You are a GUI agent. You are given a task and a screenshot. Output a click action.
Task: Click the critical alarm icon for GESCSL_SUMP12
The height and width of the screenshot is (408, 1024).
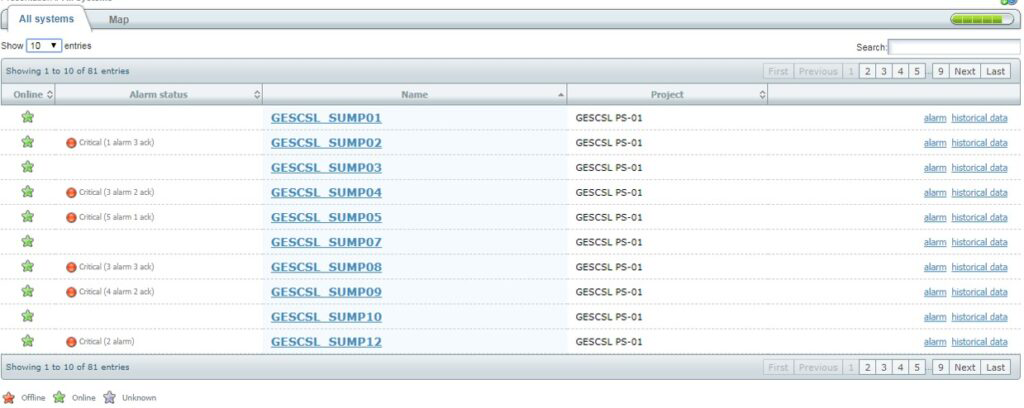[x=71, y=342]
